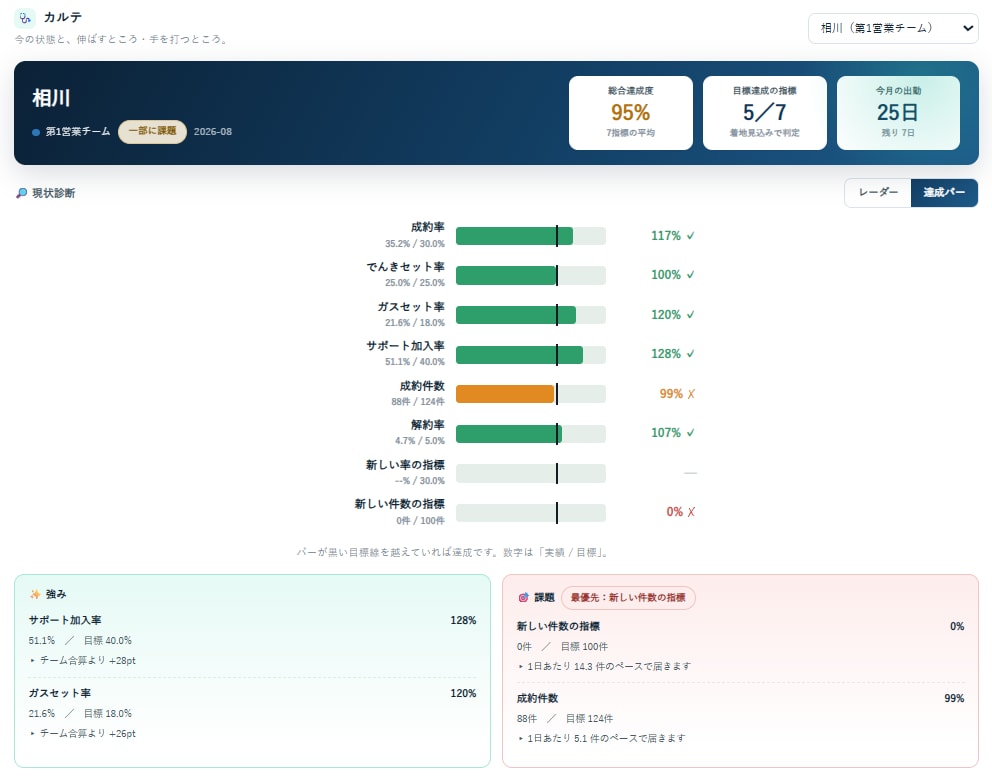Click the 新しい件数の指標 issue entry title
The image size is (992, 781).
point(558,626)
